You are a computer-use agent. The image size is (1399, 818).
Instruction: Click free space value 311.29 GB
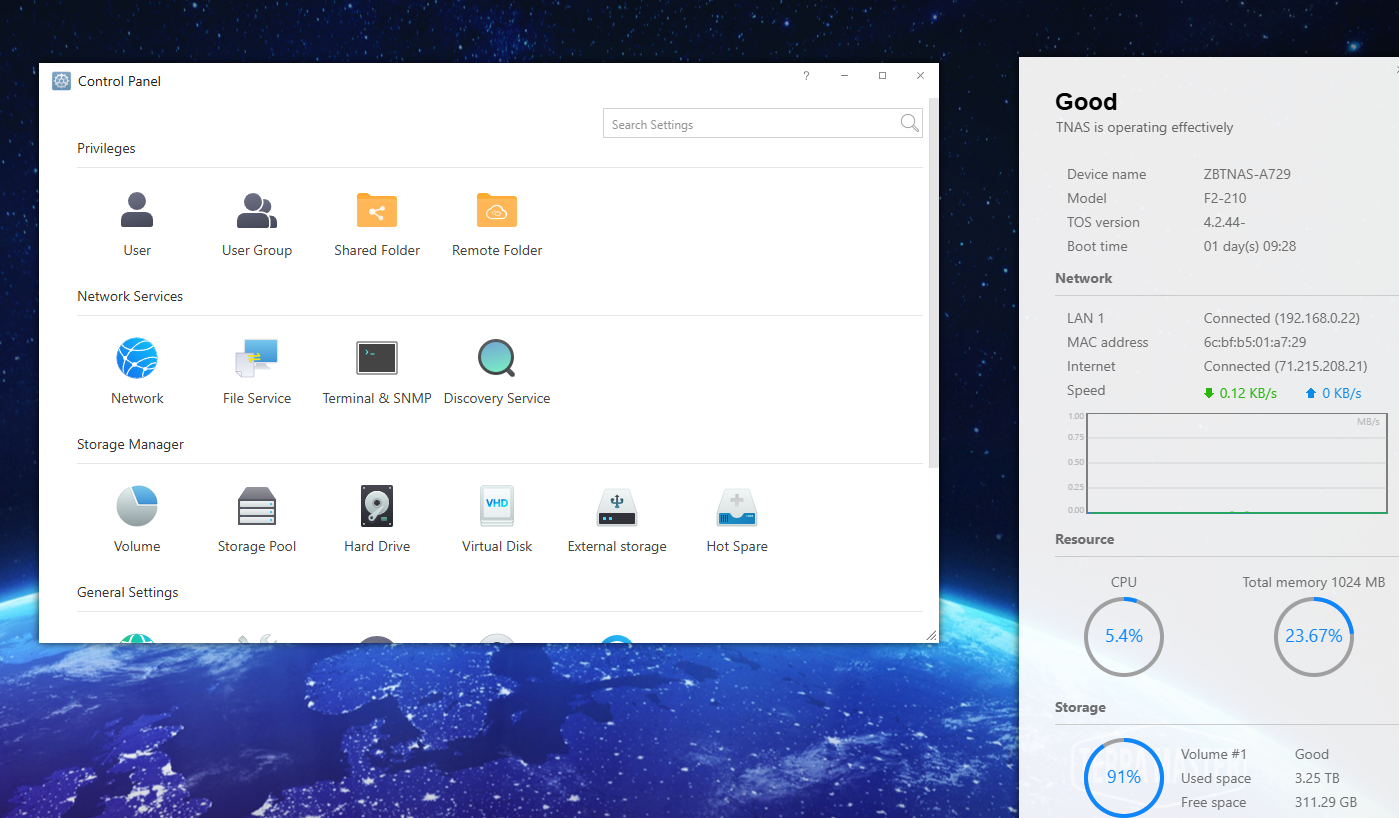(1326, 802)
